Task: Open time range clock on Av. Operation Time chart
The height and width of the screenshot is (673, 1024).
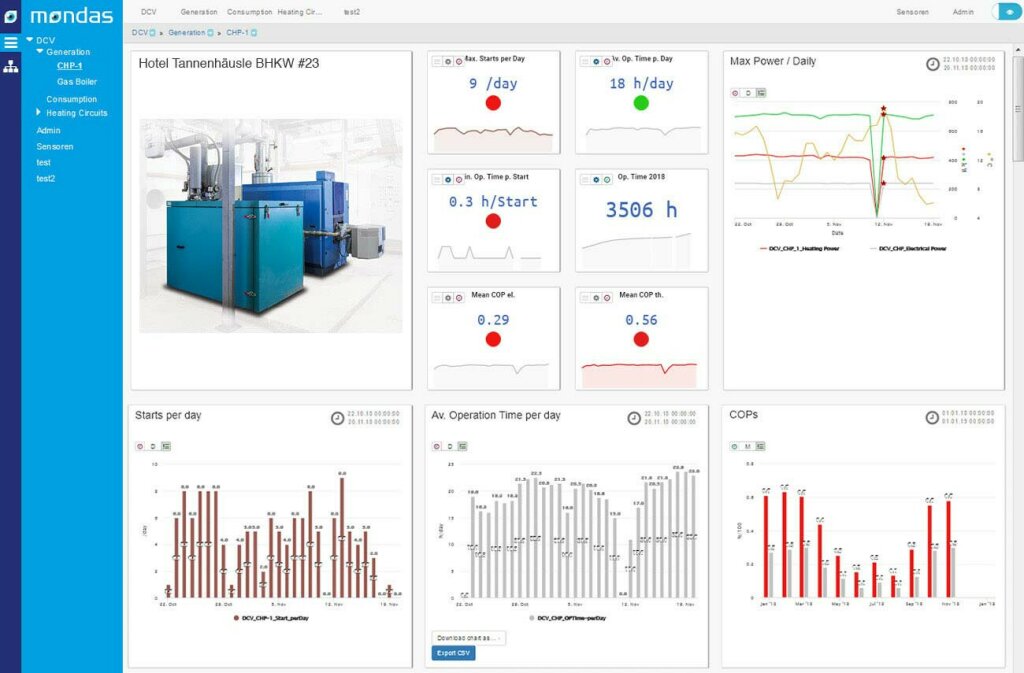Action: point(633,418)
